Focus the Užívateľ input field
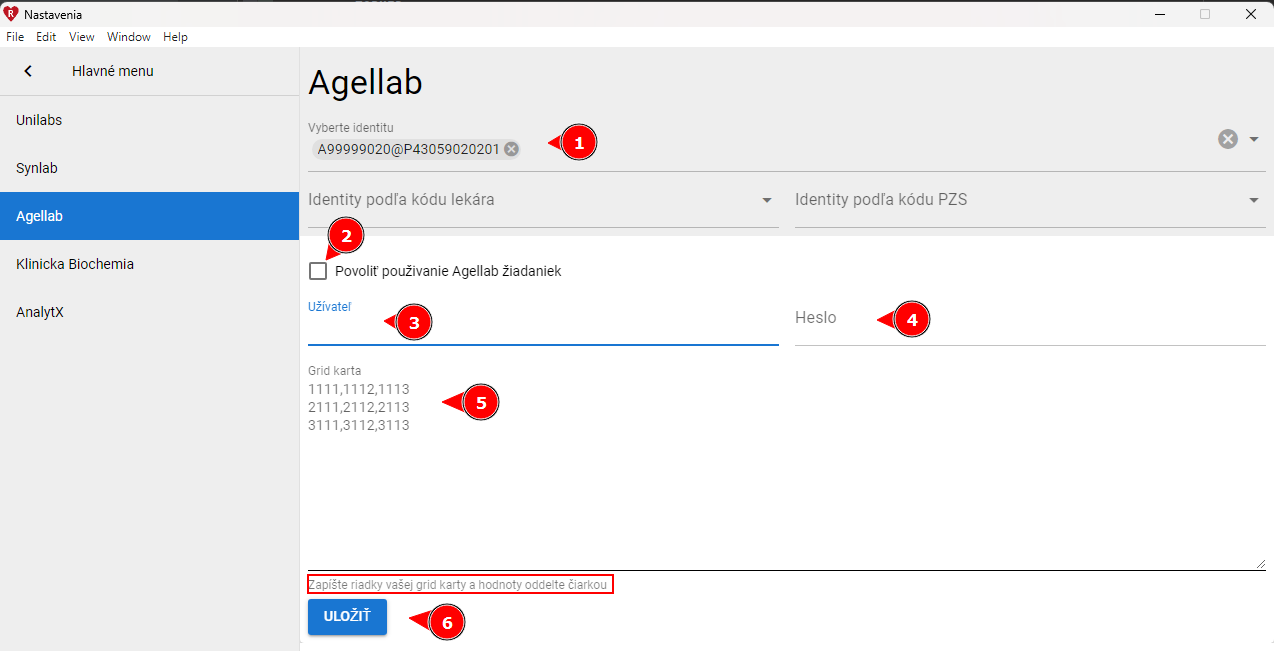This screenshot has width=1274, height=651. tap(543, 322)
